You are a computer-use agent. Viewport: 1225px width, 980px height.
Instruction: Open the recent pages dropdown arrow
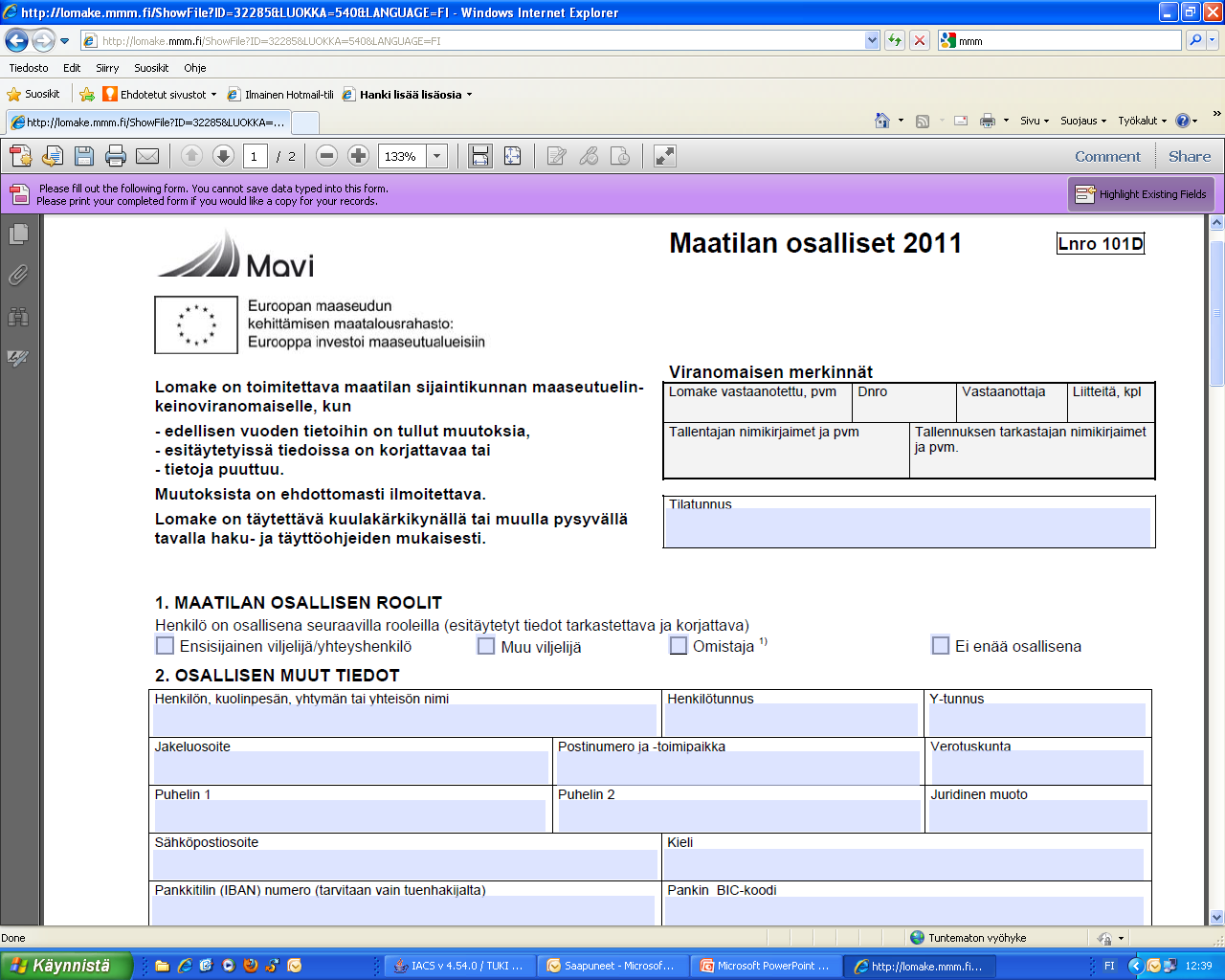[64, 41]
